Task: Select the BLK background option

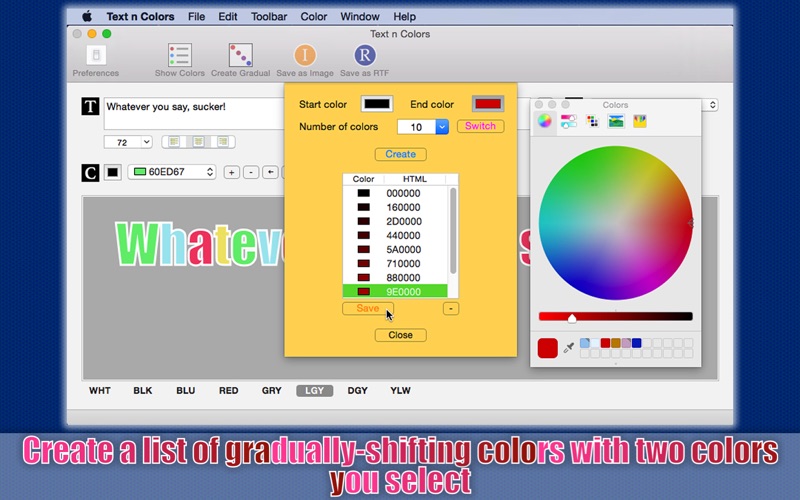Action: pos(143,391)
